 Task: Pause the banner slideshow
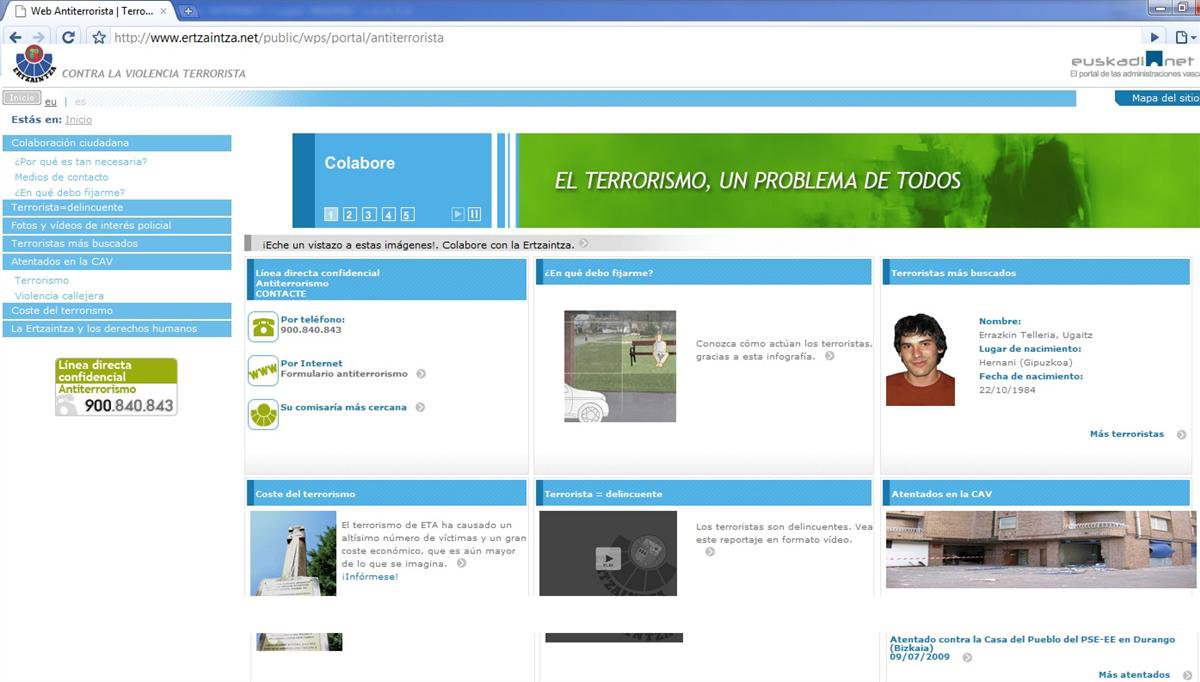(474, 214)
